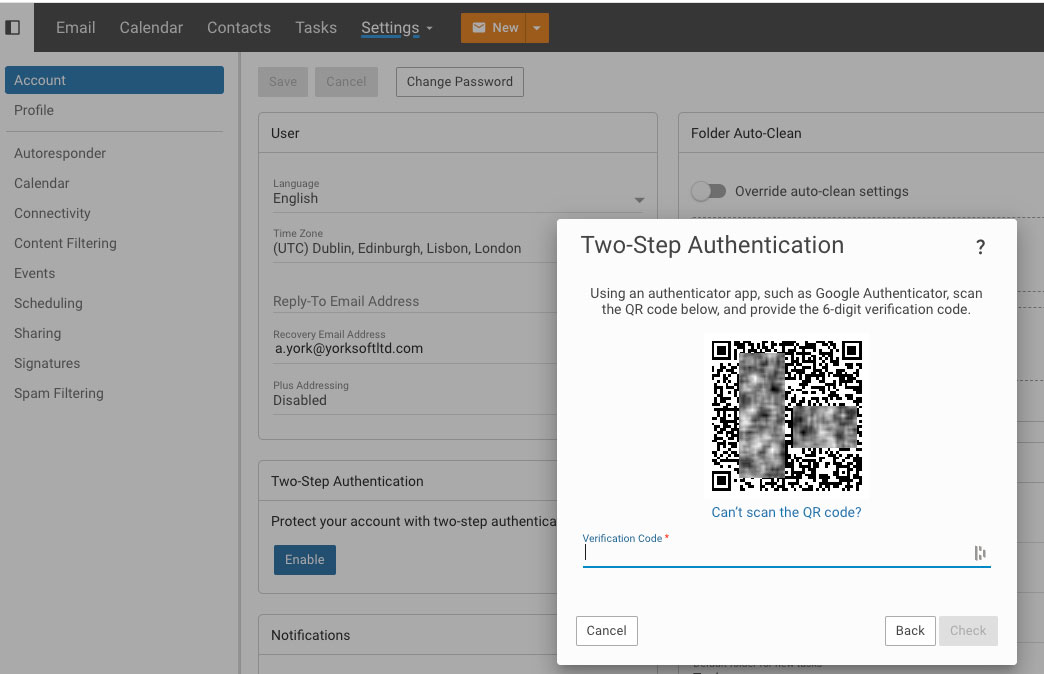The image size is (1044, 674).
Task: Open Content Filtering settings
Action: point(65,243)
